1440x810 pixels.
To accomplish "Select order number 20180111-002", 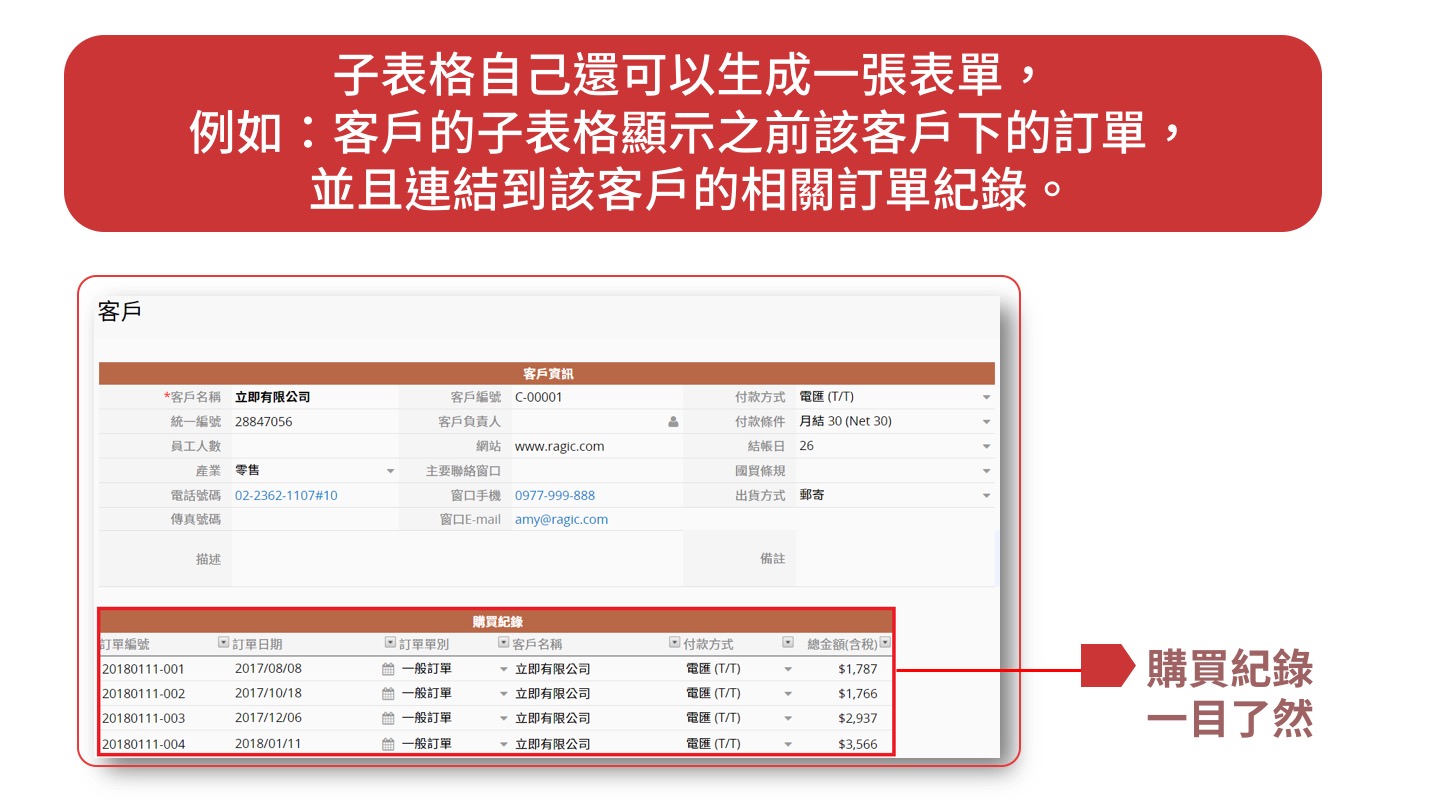I will [x=143, y=693].
